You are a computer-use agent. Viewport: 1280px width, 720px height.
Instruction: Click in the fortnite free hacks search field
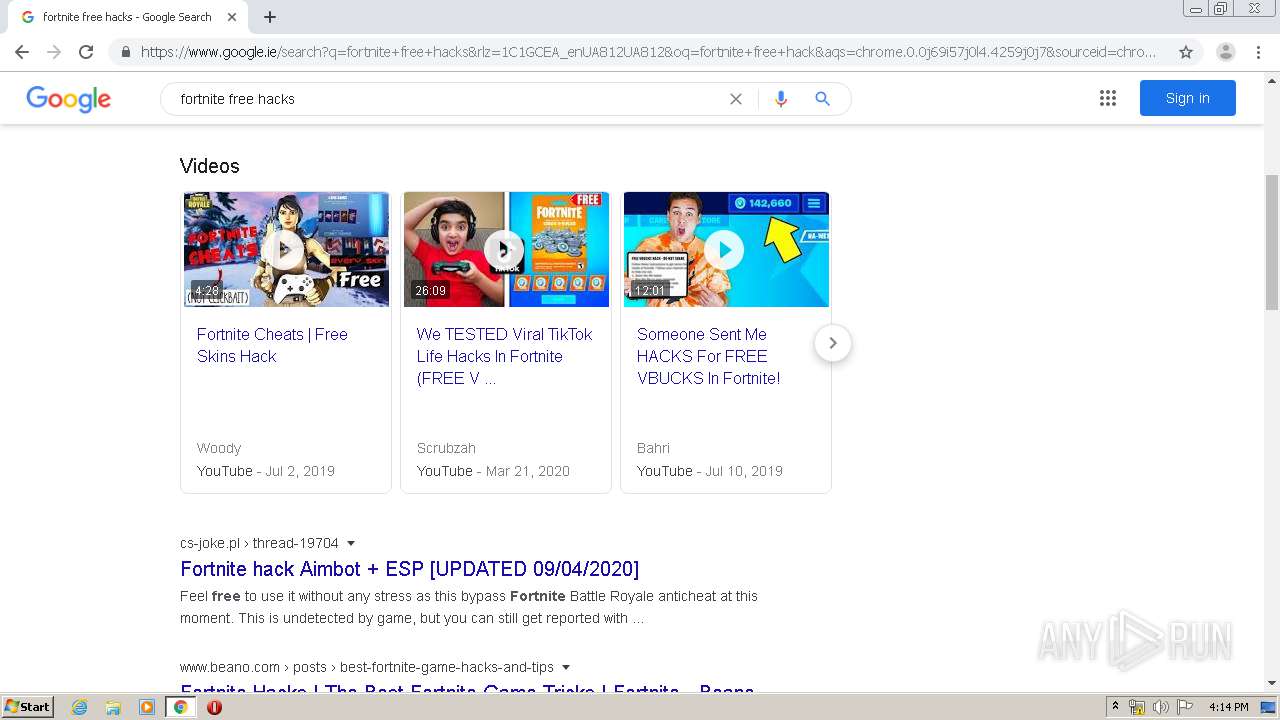450,99
